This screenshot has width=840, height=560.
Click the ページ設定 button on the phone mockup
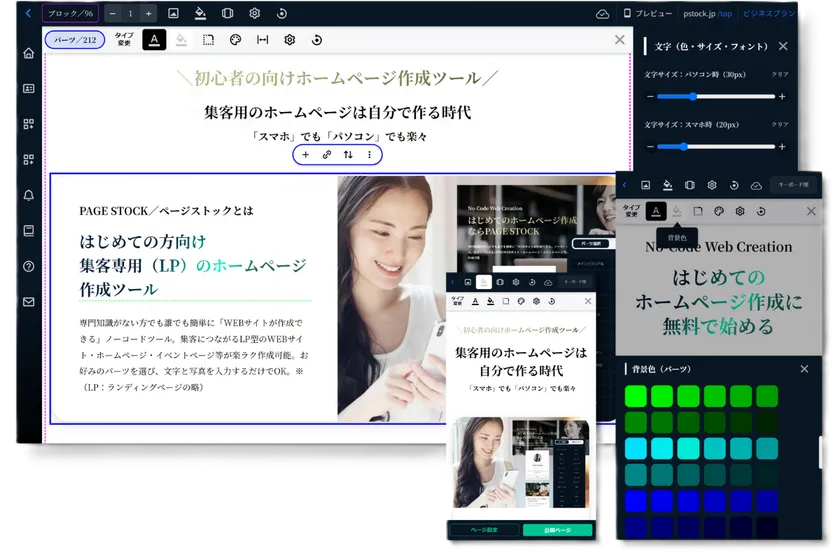click(x=484, y=530)
